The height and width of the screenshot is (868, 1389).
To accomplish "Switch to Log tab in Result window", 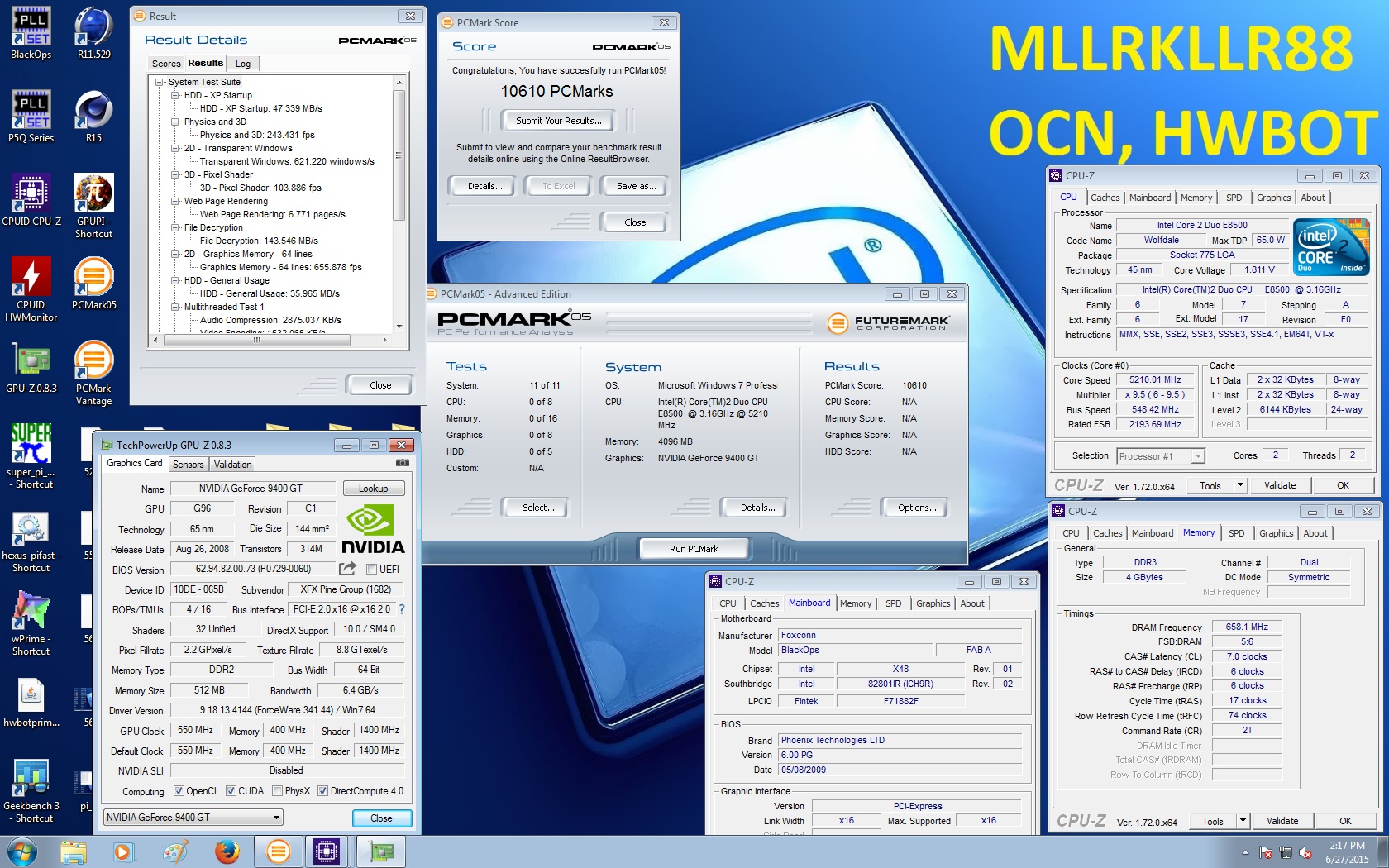I will [x=243, y=64].
